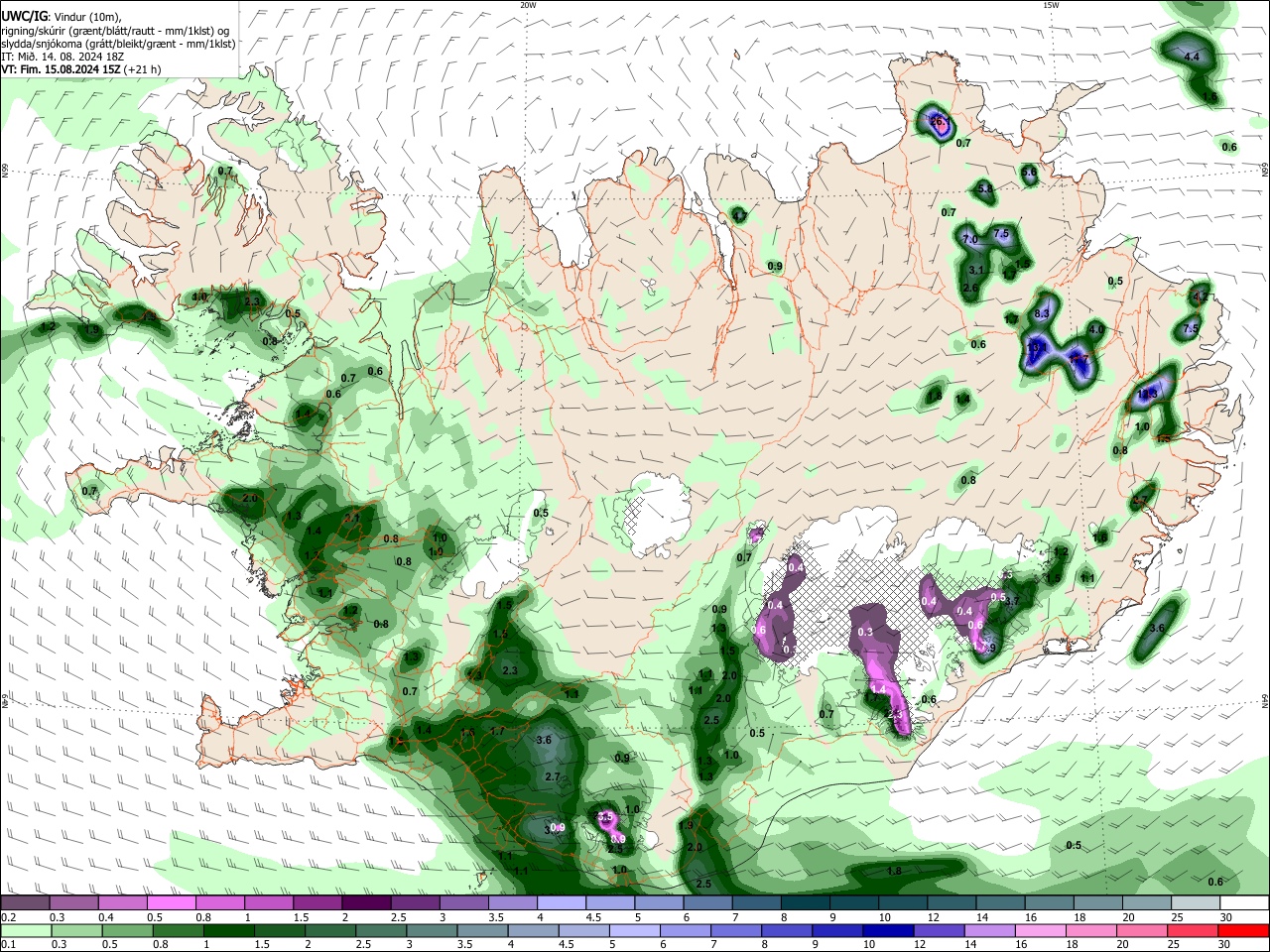Pick the light lavender 4 snow legend swatch

[561, 902]
